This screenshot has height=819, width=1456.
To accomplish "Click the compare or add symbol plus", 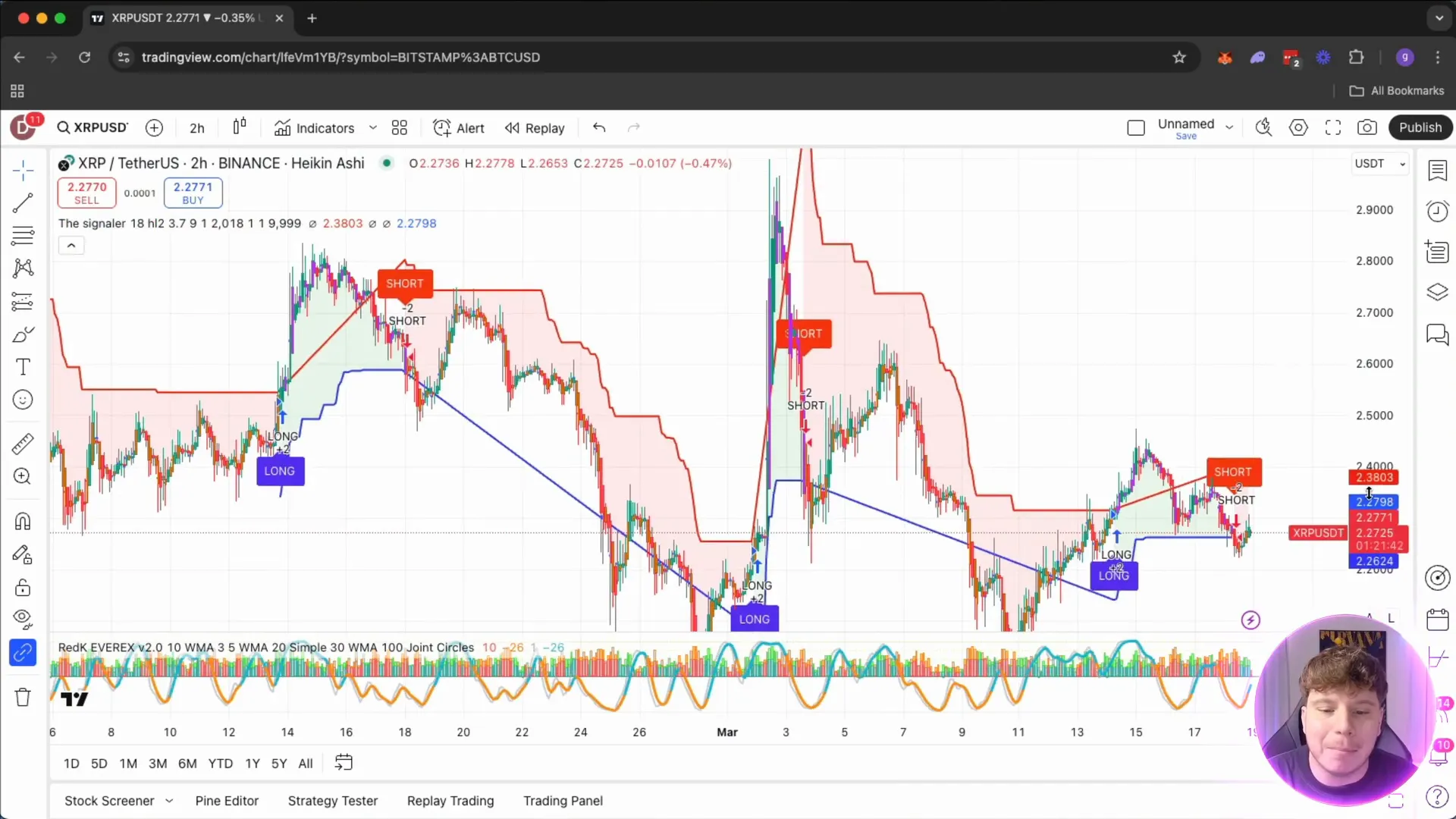I will pos(154,127).
